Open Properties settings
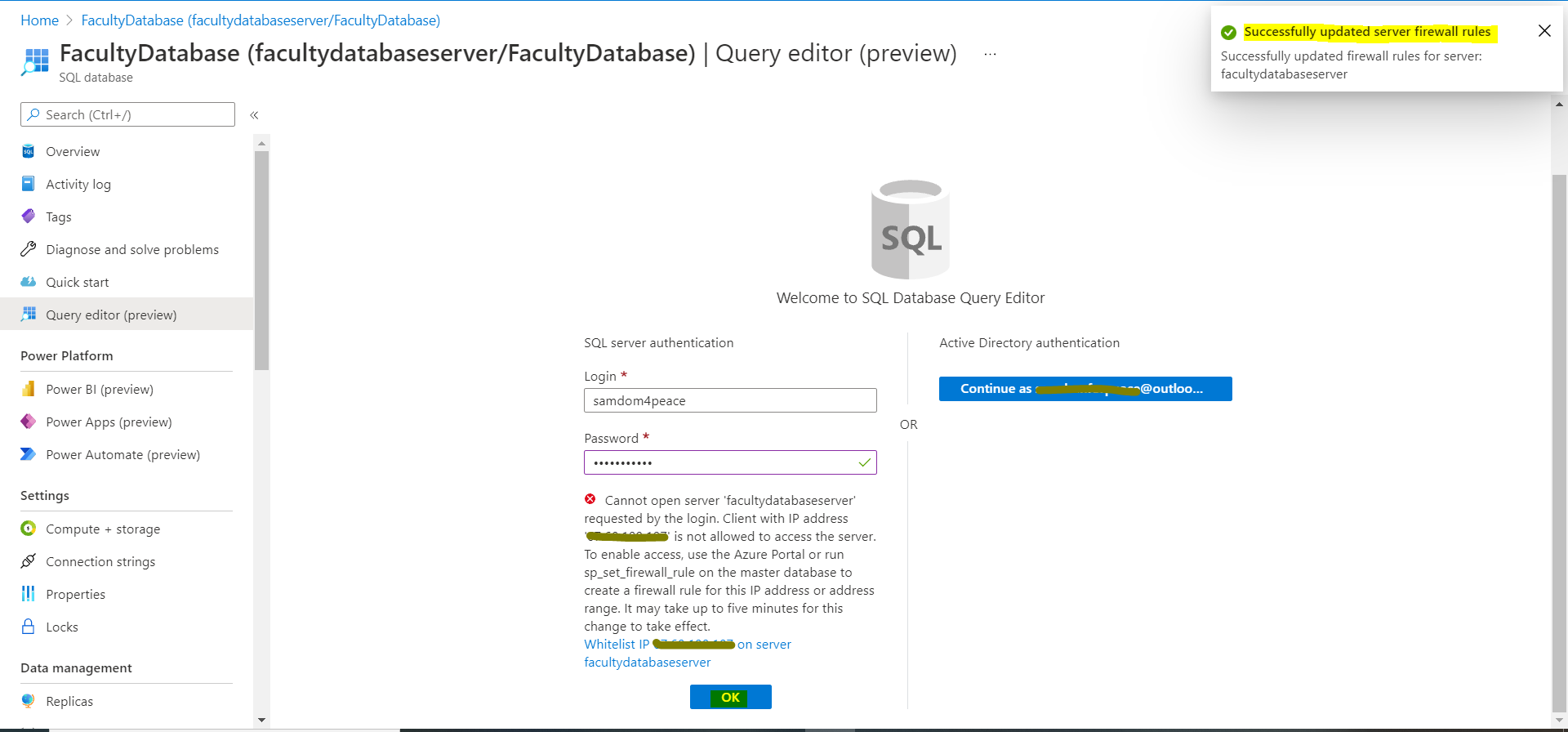 click(x=127, y=594)
